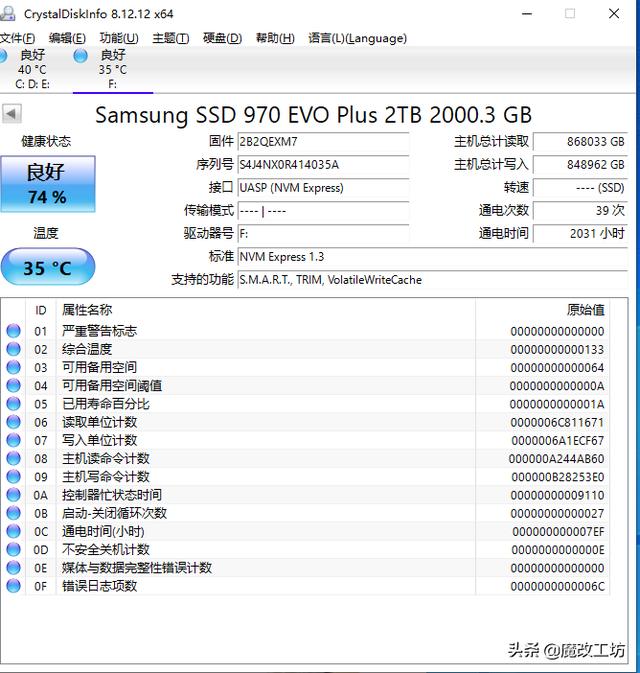This screenshot has width=640, height=673.
Task: Click power on count value 39 次
Action: pos(580,211)
